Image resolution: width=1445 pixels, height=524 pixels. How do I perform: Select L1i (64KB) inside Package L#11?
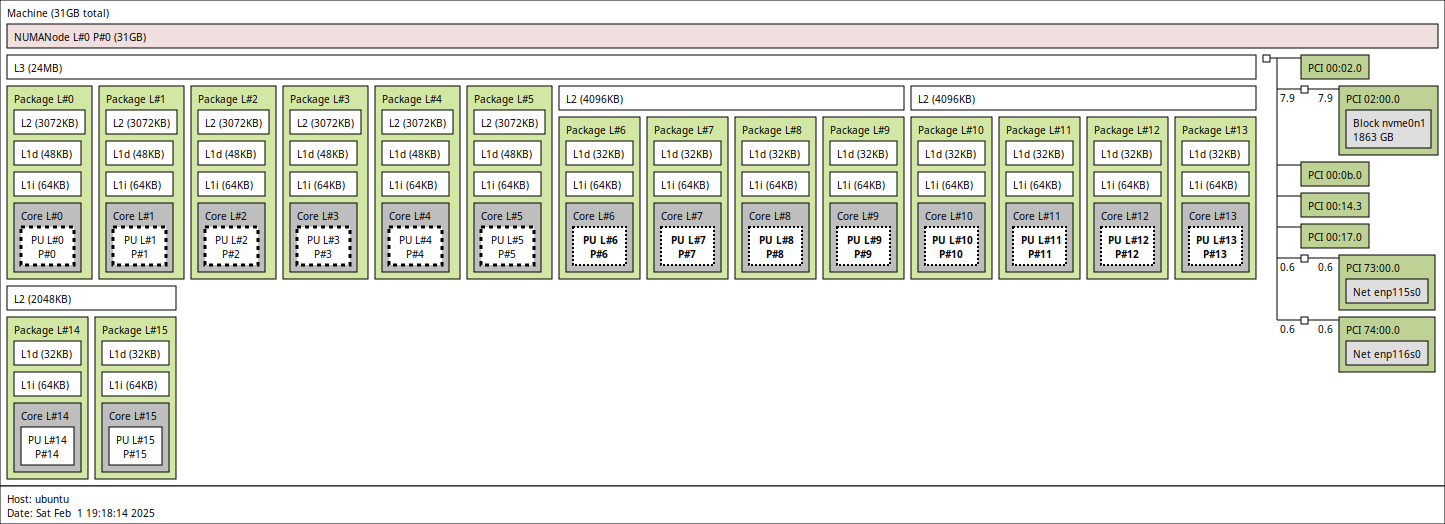1040,185
